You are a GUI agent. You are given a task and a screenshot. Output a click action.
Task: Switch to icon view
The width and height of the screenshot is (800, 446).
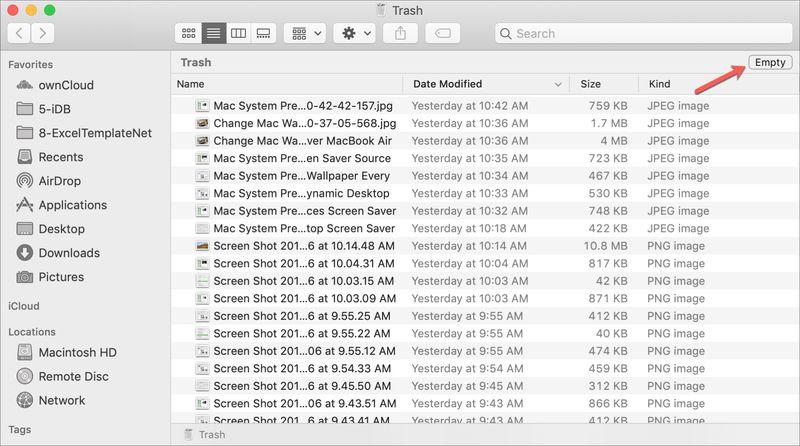[189, 34]
